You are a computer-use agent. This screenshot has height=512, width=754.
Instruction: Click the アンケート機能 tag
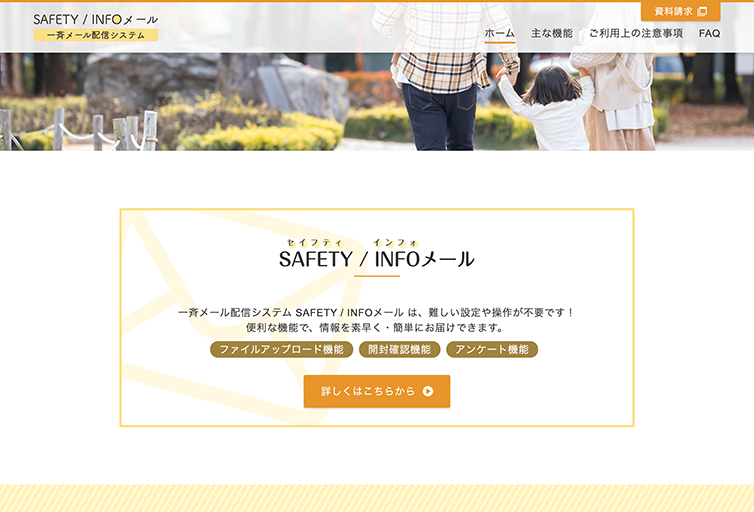coord(492,350)
